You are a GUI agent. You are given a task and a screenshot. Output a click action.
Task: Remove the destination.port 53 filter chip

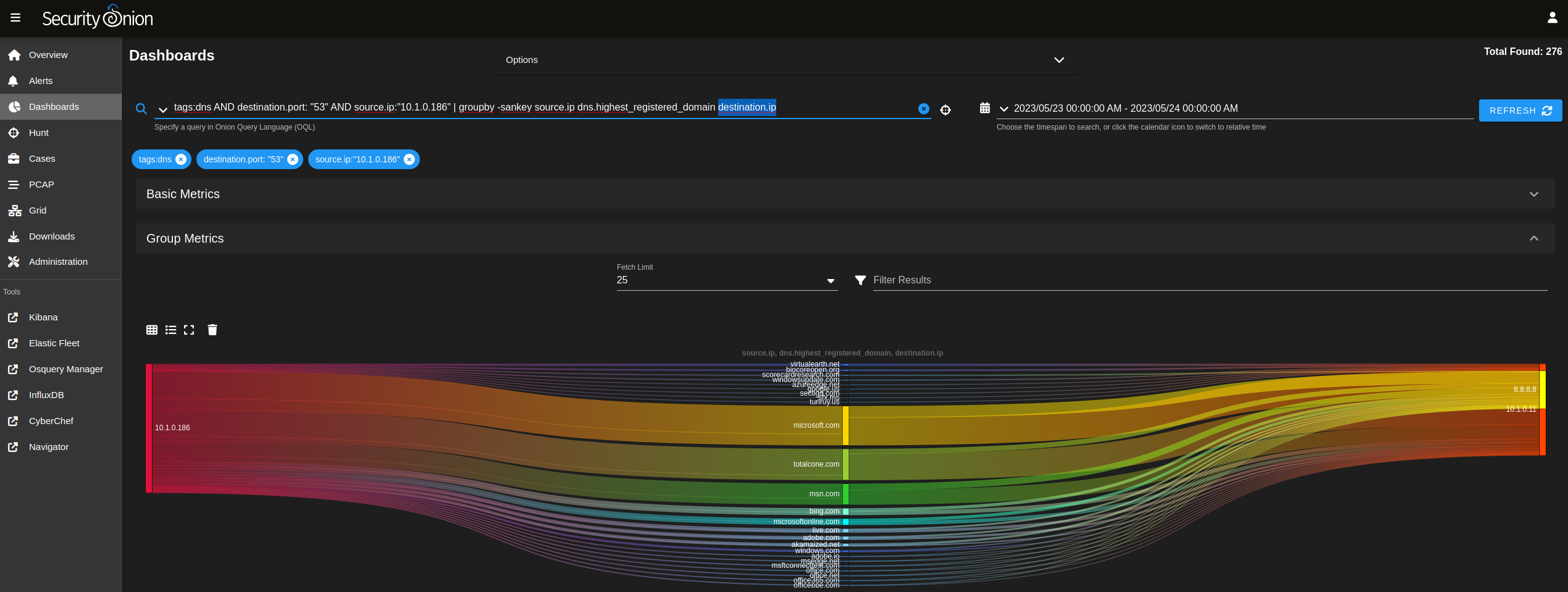(293, 159)
